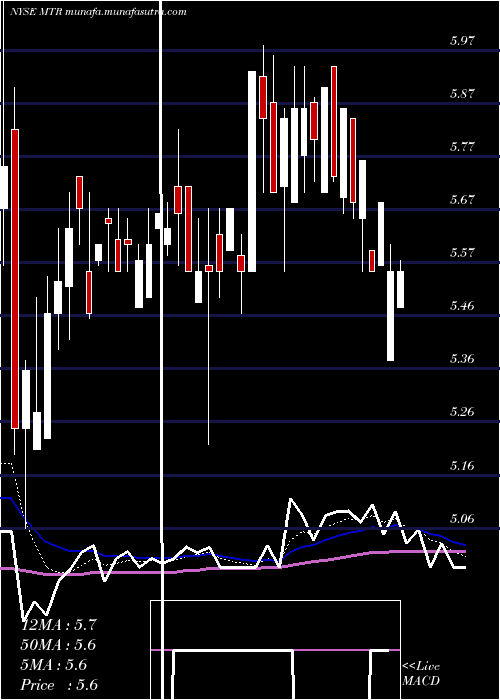The width and height of the screenshot is (500, 700).
Task: Click the 5.77 price axis label
Action: pos(462,146)
